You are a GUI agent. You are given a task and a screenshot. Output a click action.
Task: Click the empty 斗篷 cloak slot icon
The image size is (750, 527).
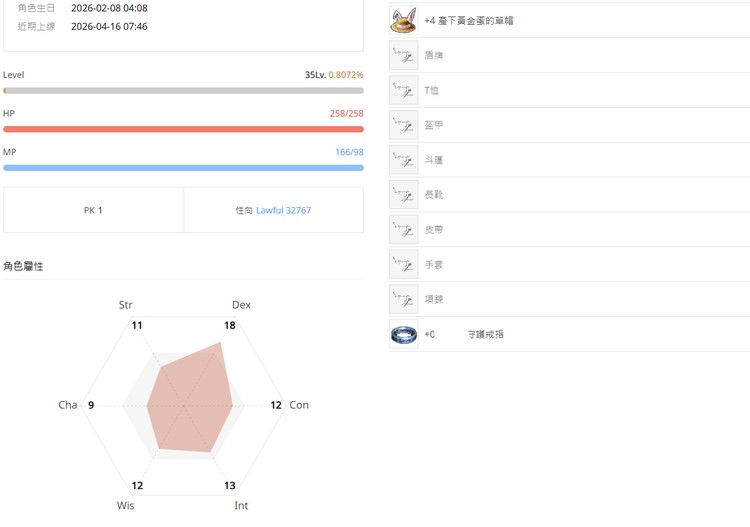click(404, 160)
